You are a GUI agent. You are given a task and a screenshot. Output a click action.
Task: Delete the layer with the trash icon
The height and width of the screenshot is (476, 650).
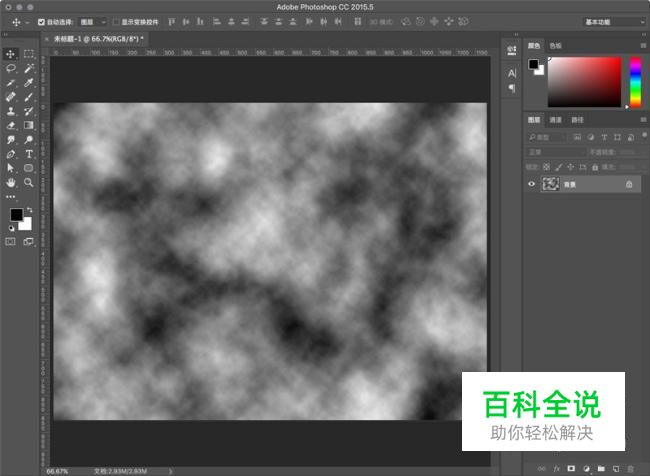(x=631, y=469)
